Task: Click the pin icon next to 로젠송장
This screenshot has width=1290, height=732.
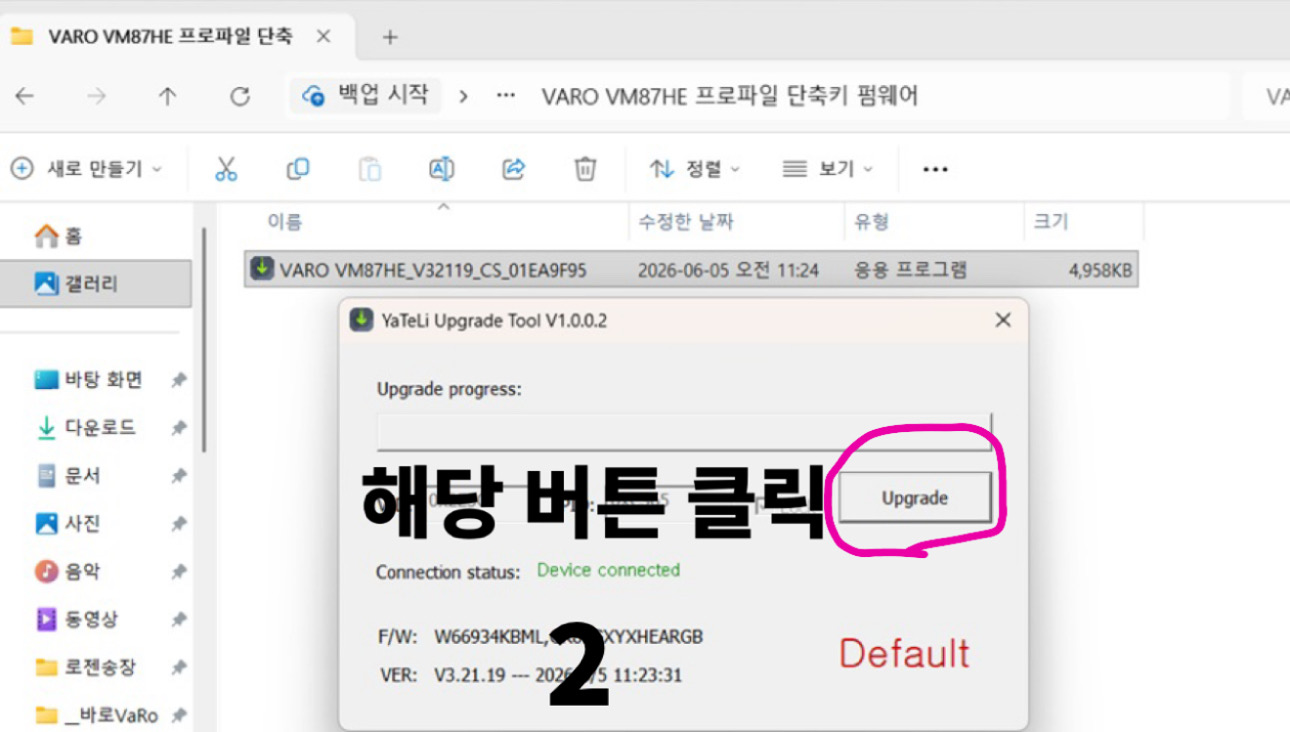Action: click(x=179, y=667)
